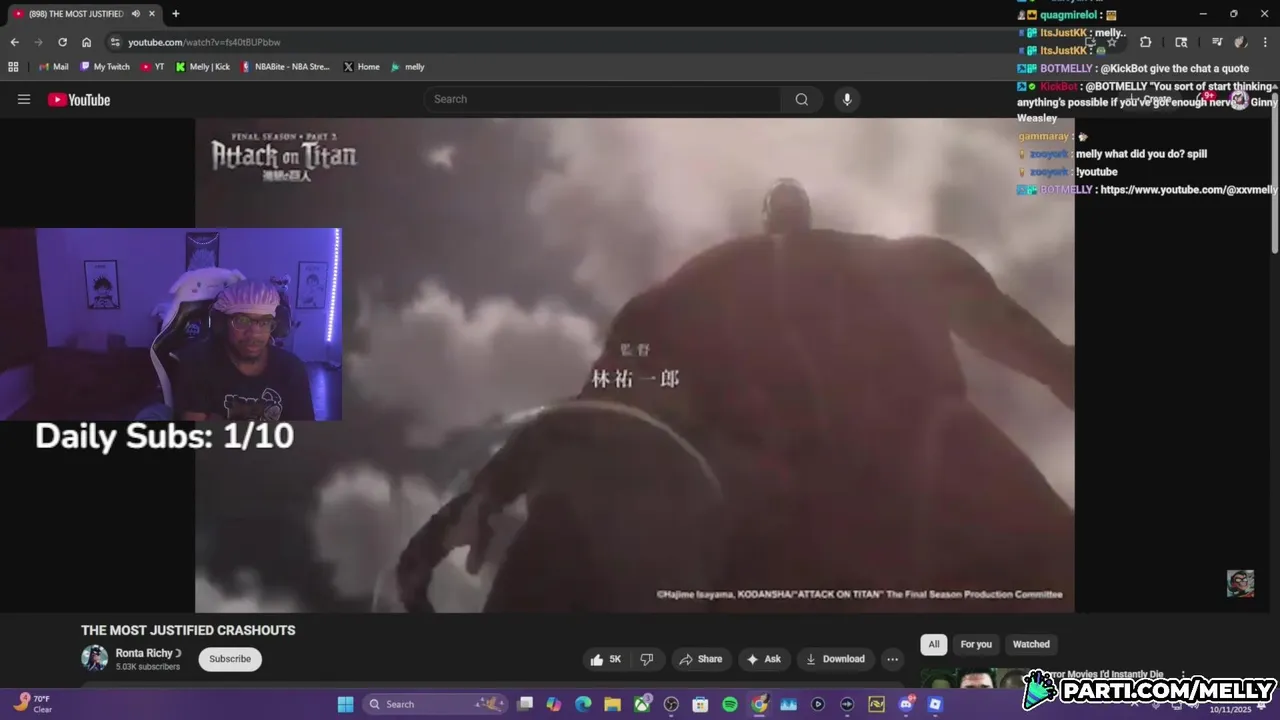1280x720 pixels.
Task: Open the X Home bookmark
Action: pyautogui.click(x=361, y=67)
